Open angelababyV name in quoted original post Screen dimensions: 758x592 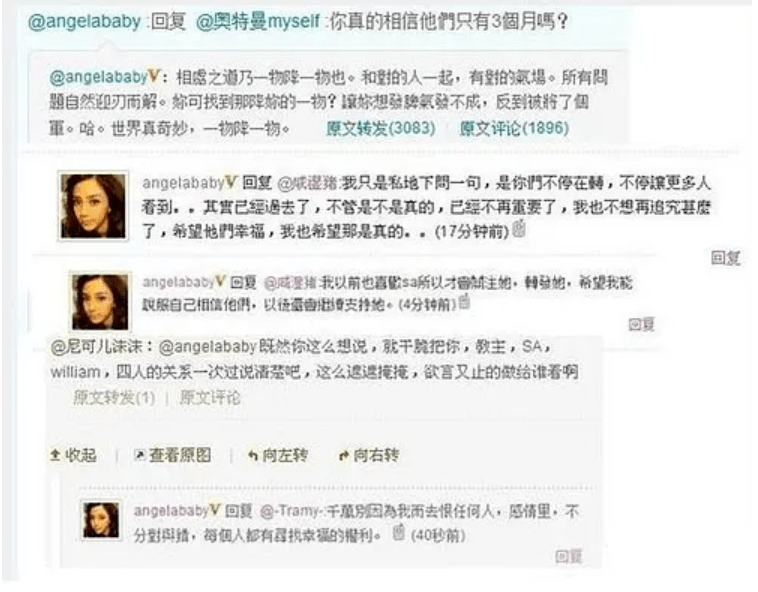point(104,77)
